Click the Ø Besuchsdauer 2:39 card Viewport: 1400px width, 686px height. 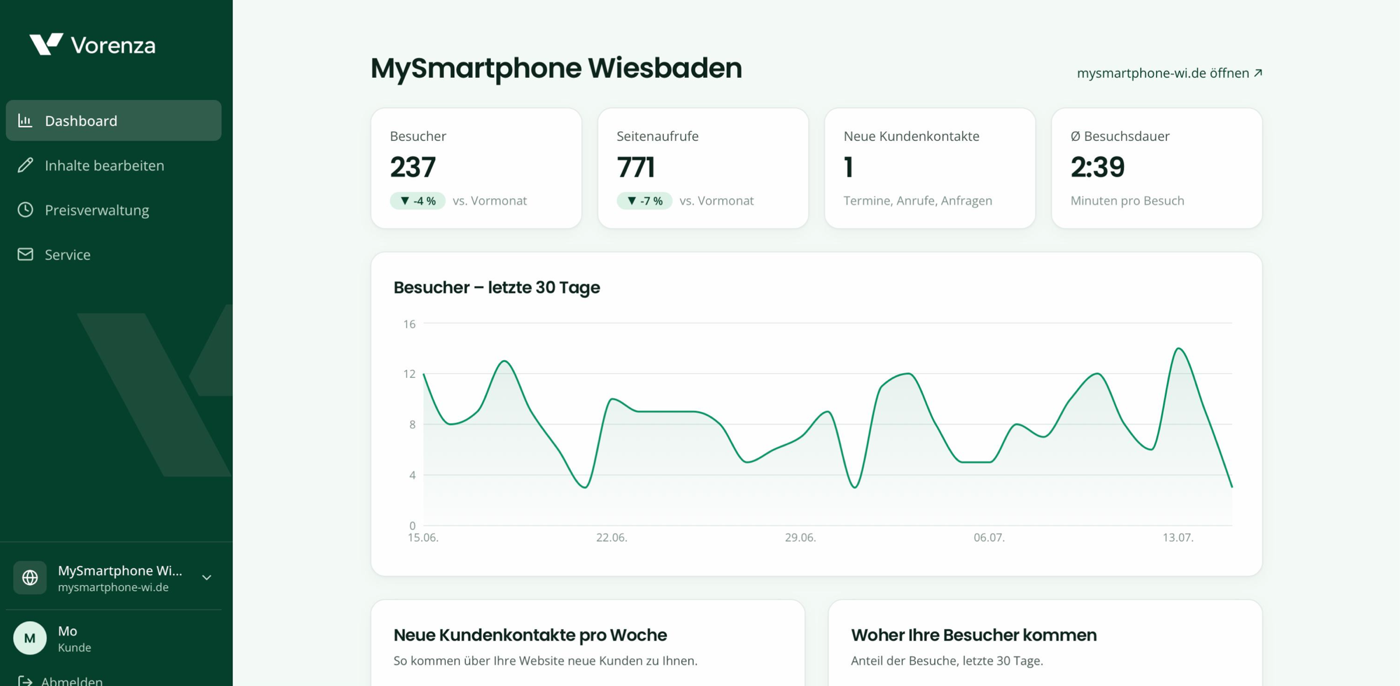[1157, 168]
